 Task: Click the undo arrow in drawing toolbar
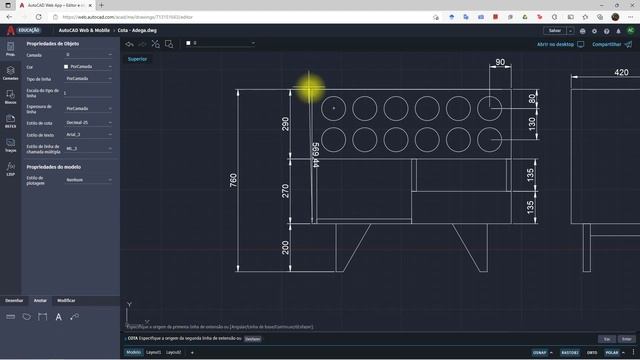tap(130, 44)
